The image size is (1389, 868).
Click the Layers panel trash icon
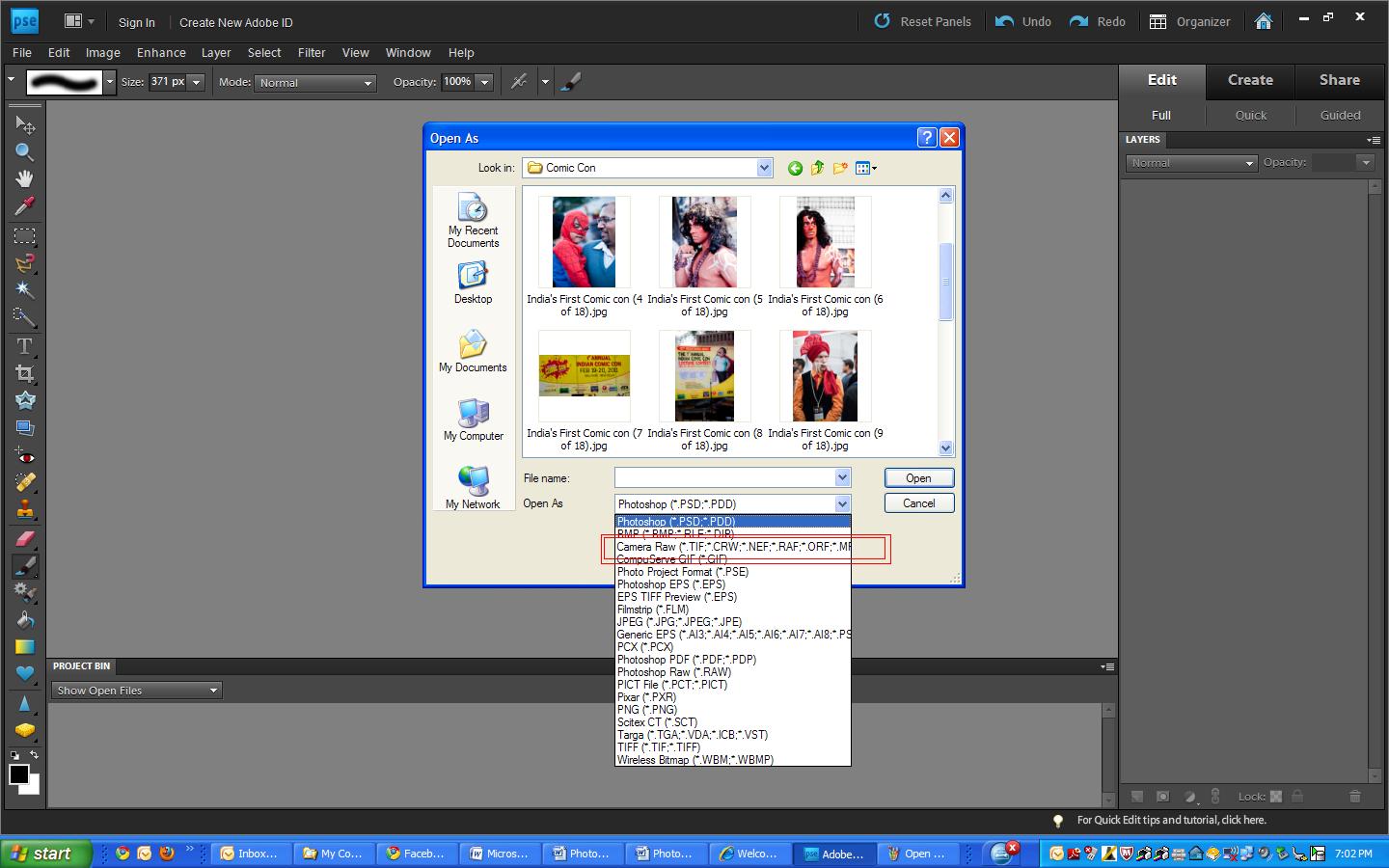pos(1355,797)
